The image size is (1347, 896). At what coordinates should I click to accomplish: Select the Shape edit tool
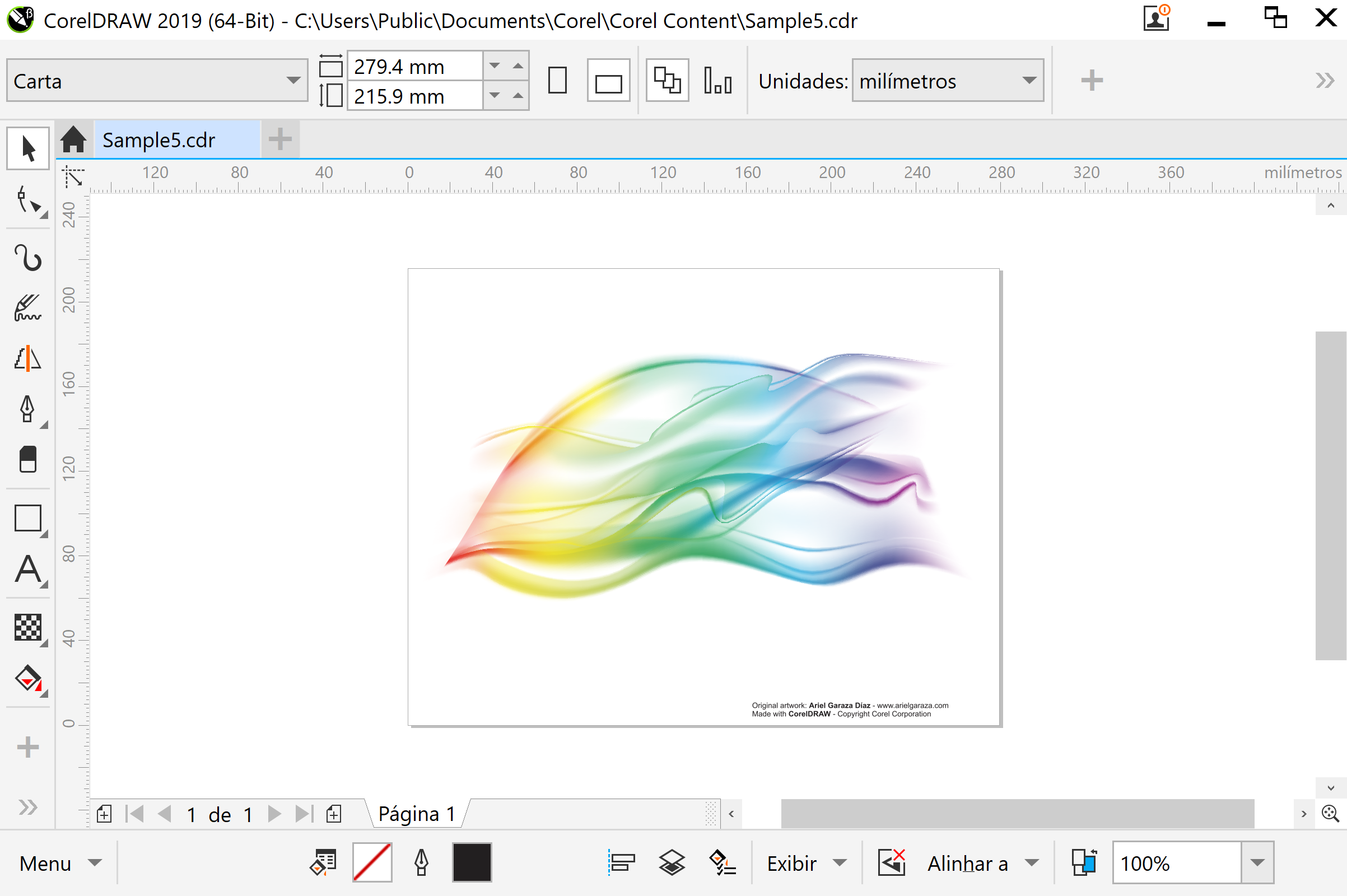click(x=27, y=200)
